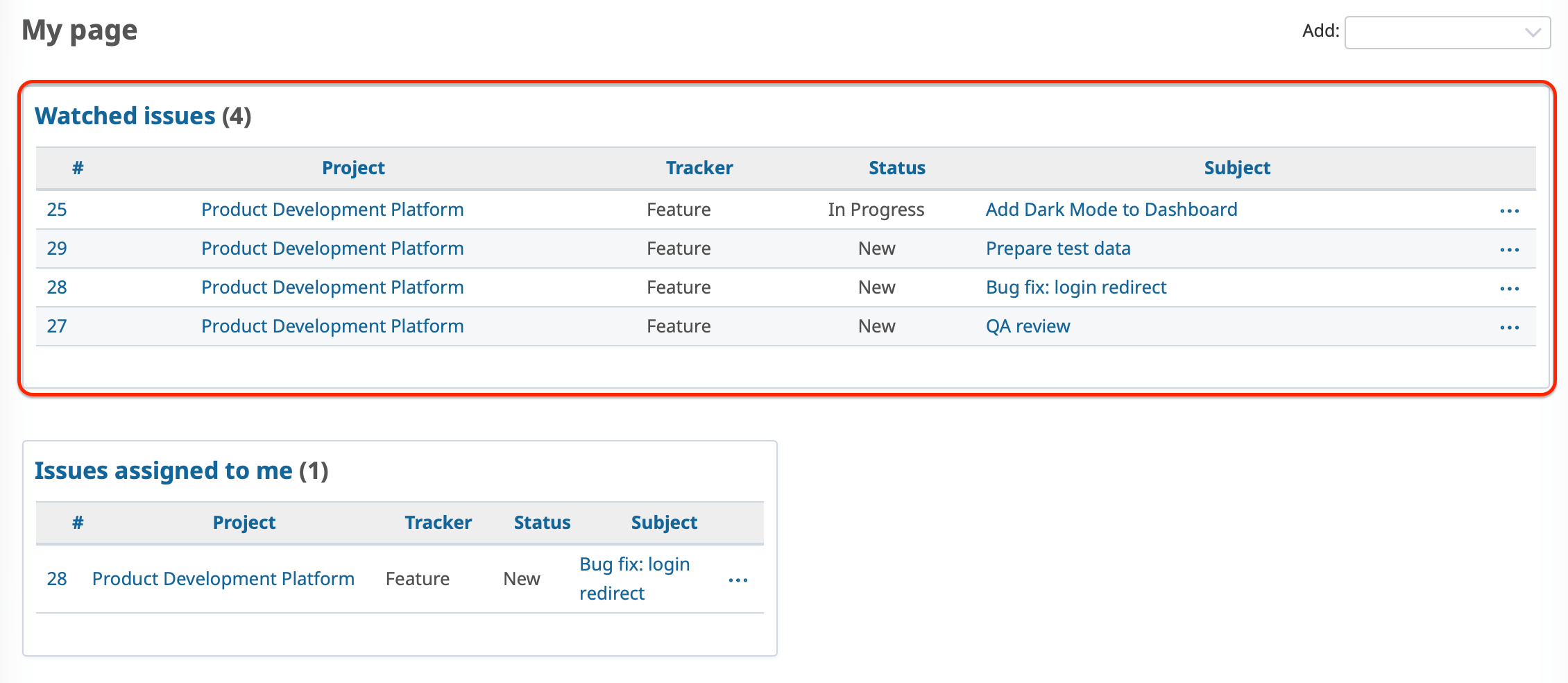Open Product Development Platform in issue 27 row
This screenshot has width=1568, height=683.
332,326
